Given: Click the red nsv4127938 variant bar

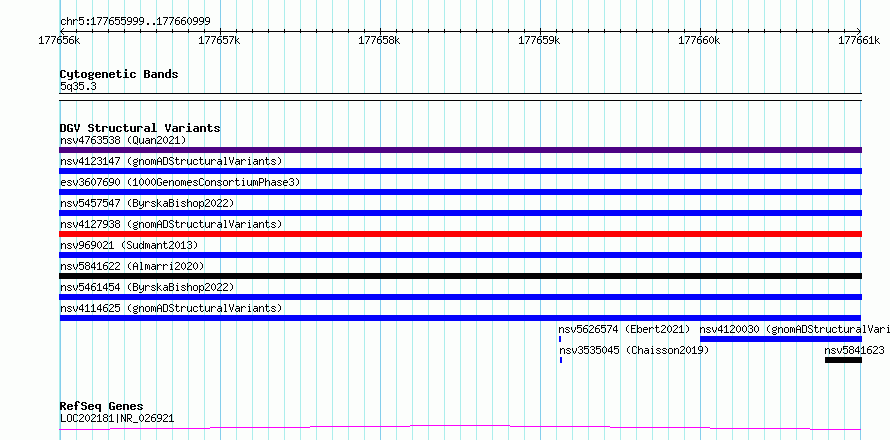Looking at the screenshot, I should (x=460, y=234).
